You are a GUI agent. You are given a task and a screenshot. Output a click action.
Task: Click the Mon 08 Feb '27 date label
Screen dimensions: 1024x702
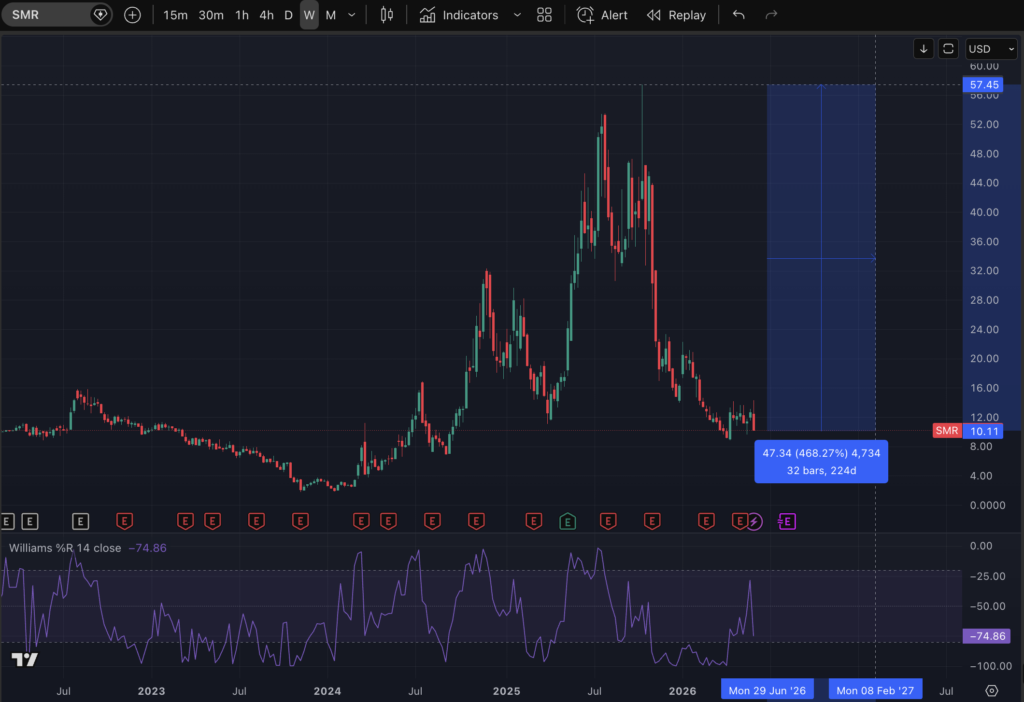[875, 690]
